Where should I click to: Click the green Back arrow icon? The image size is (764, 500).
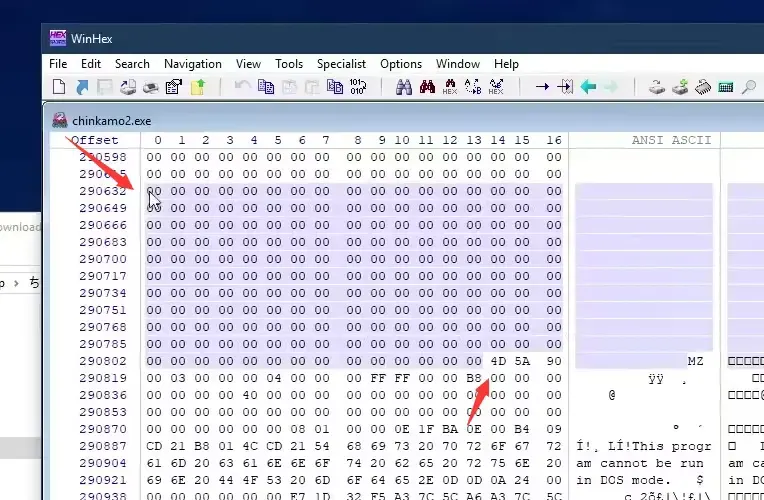point(588,87)
